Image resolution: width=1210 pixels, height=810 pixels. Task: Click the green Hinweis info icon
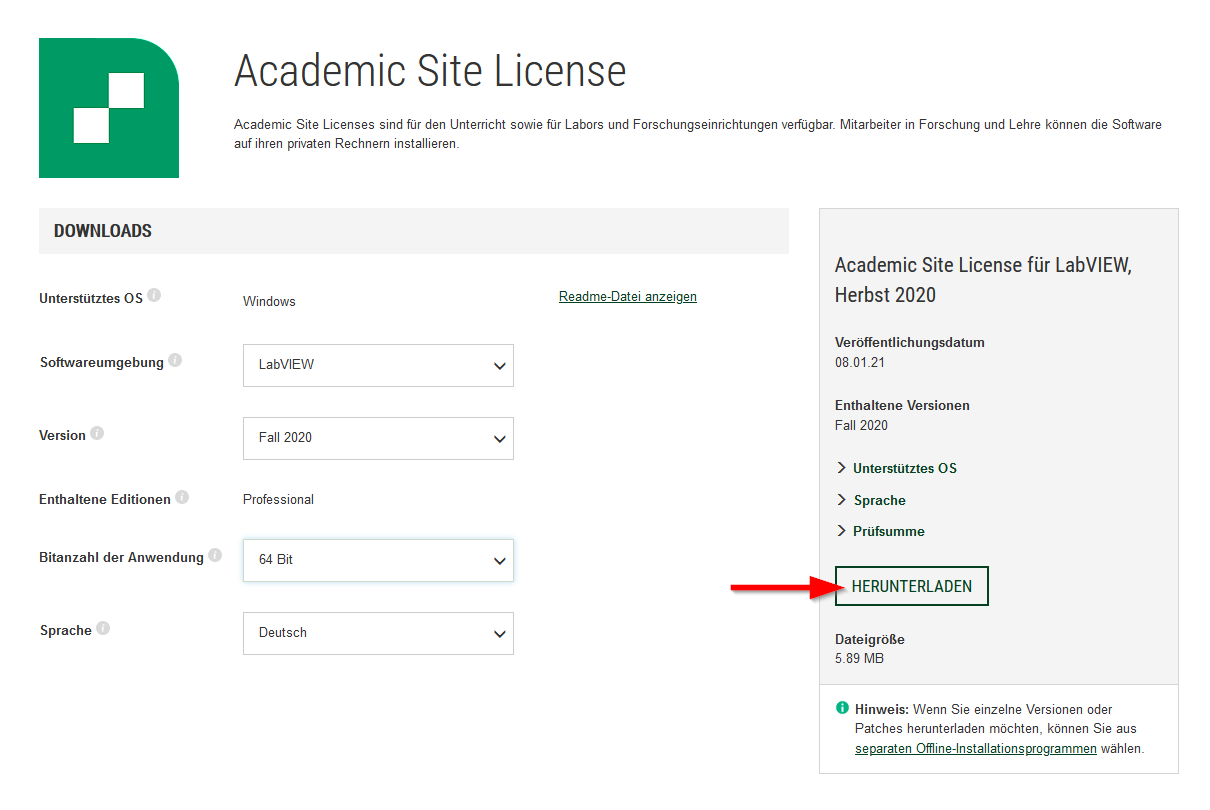pyautogui.click(x=842, y=708)
